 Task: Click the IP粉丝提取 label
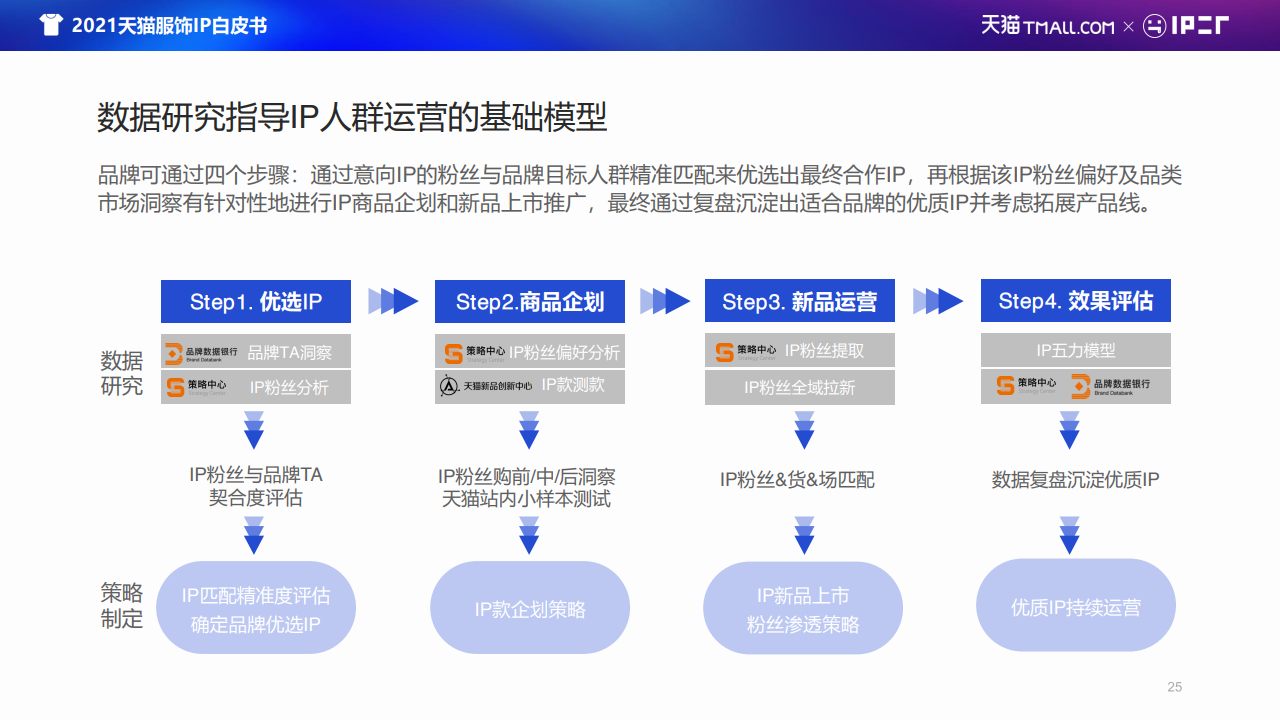[x=824, y=351]
